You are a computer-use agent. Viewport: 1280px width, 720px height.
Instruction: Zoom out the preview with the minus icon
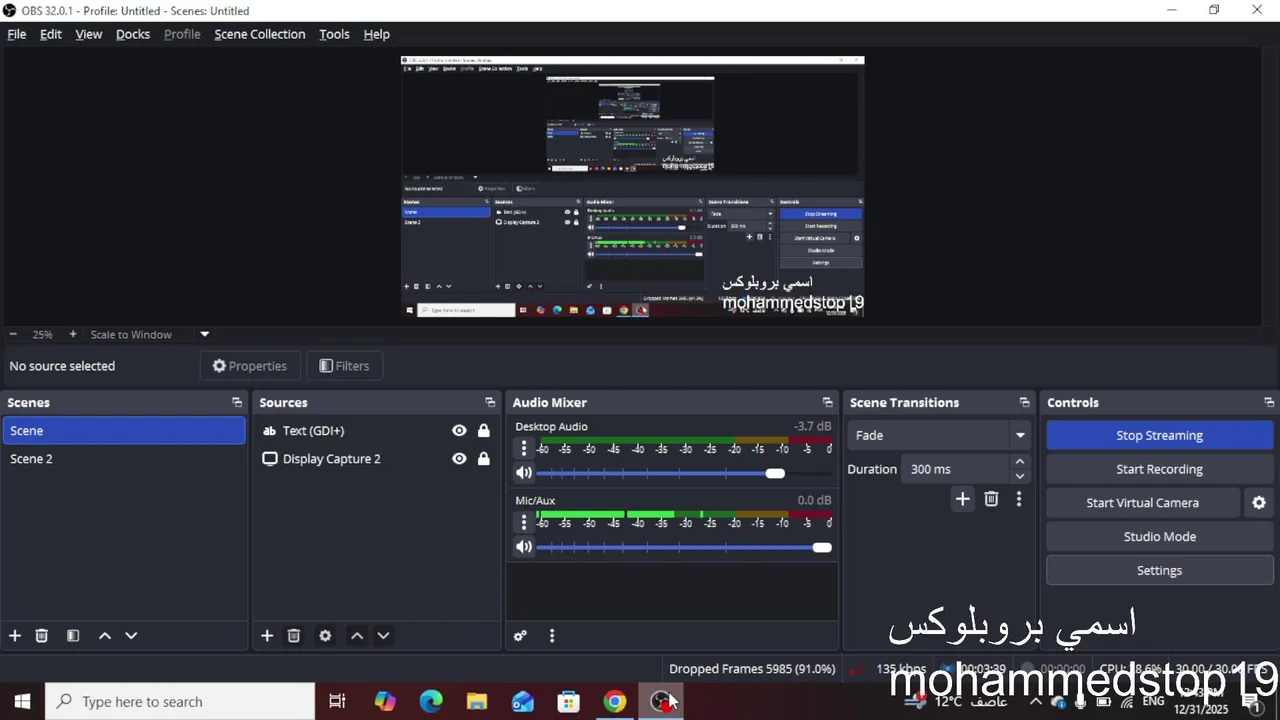[x=13, y=335]
